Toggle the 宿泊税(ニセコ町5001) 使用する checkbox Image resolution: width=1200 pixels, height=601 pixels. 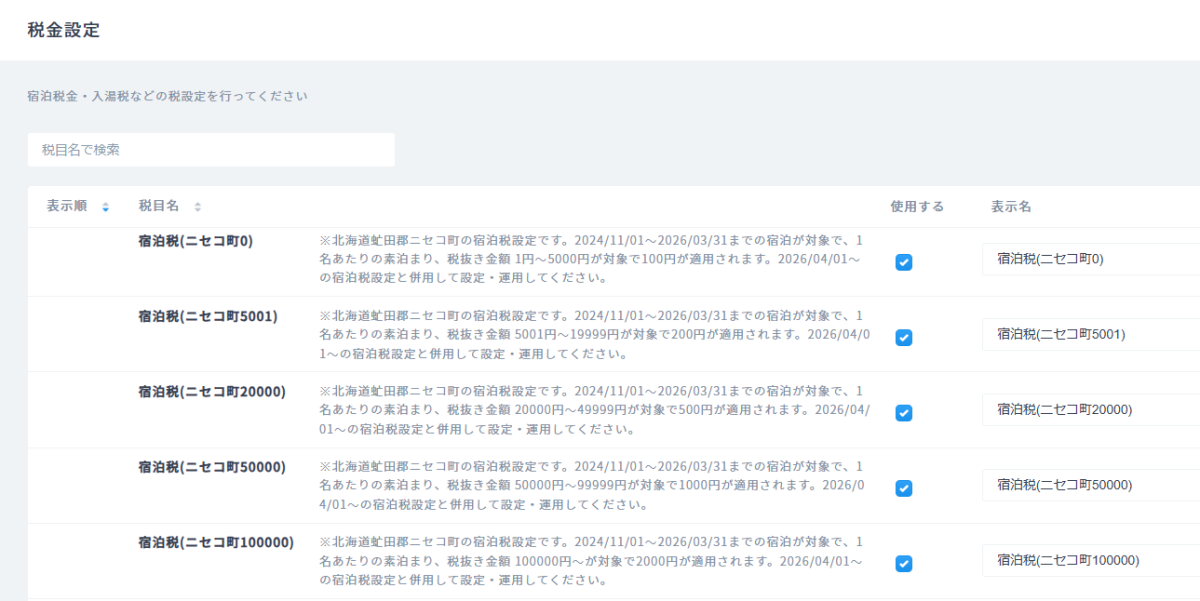(904, 337)
